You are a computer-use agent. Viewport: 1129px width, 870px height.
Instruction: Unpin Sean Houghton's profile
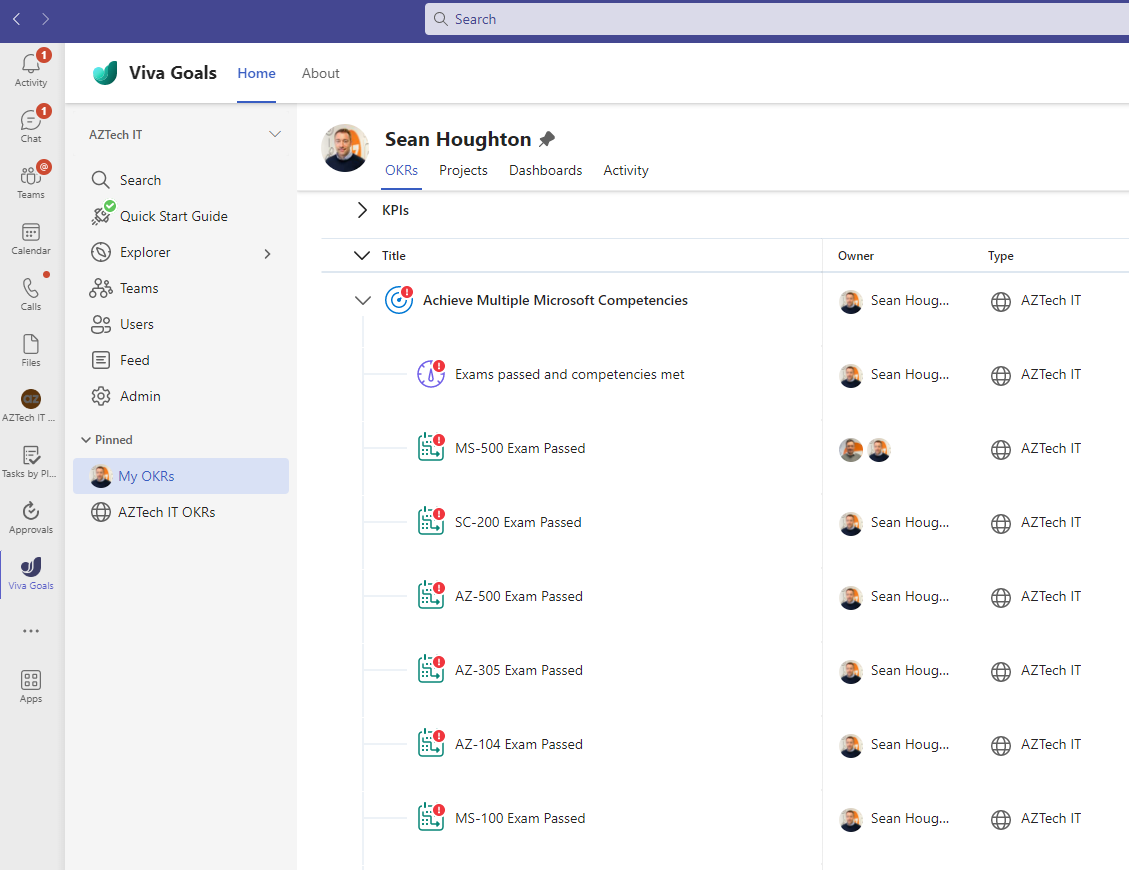[x=546, y=139]
